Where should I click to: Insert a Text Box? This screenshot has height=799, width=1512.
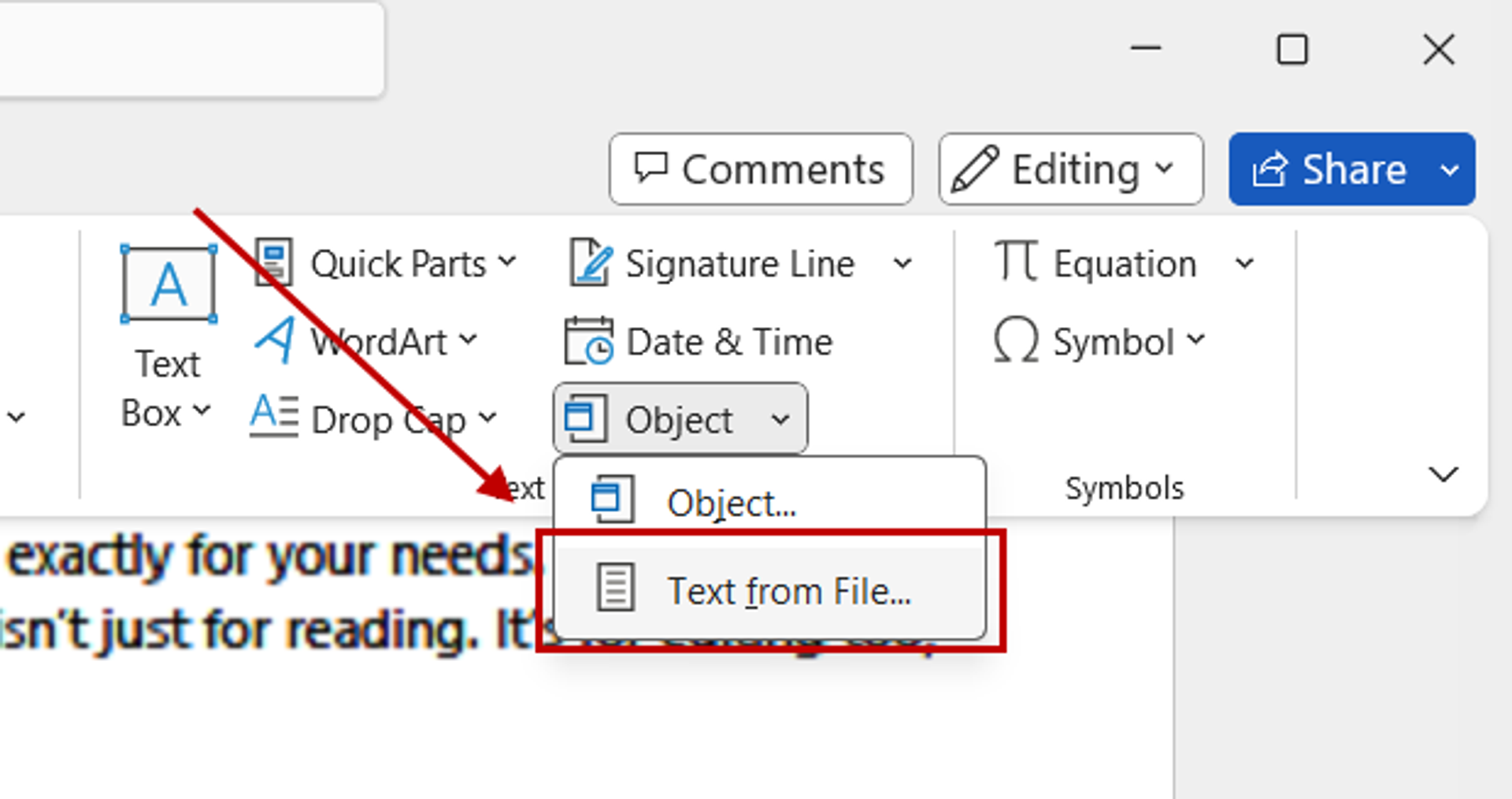(166, 331)
